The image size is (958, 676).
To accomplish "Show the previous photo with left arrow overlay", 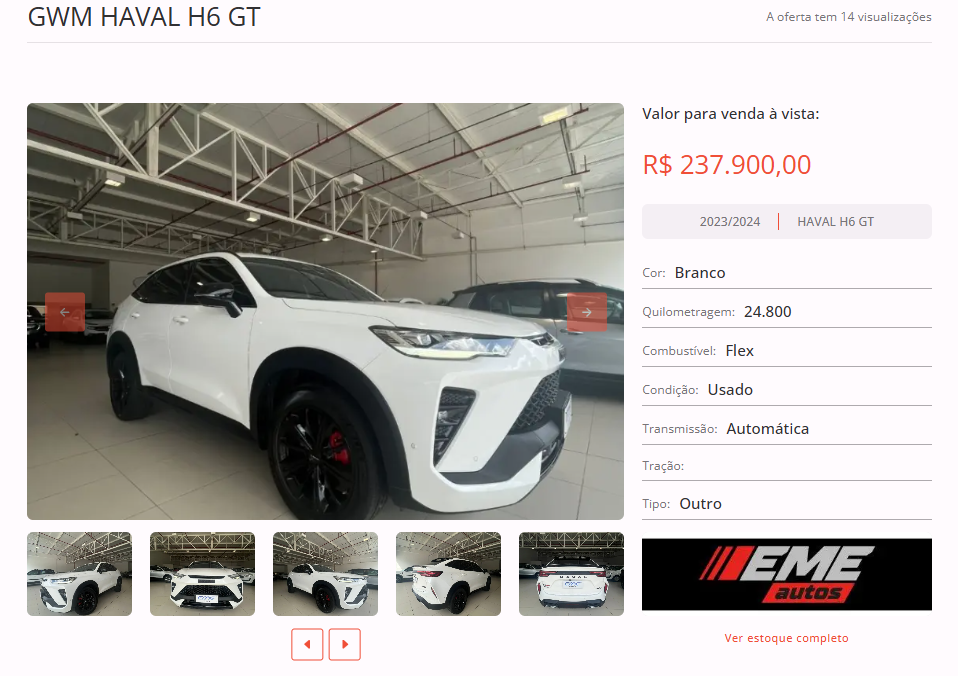I will 65,312.
